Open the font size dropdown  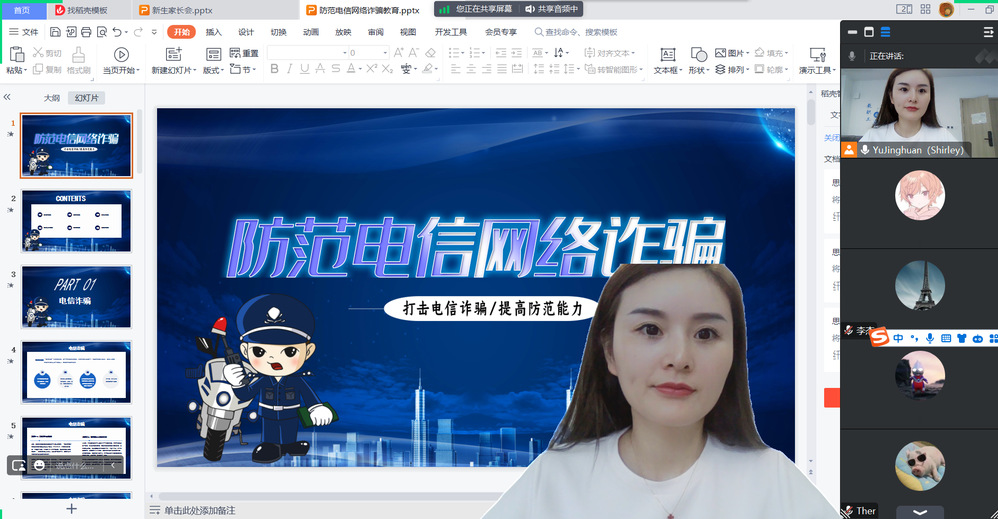click(385, 53)
